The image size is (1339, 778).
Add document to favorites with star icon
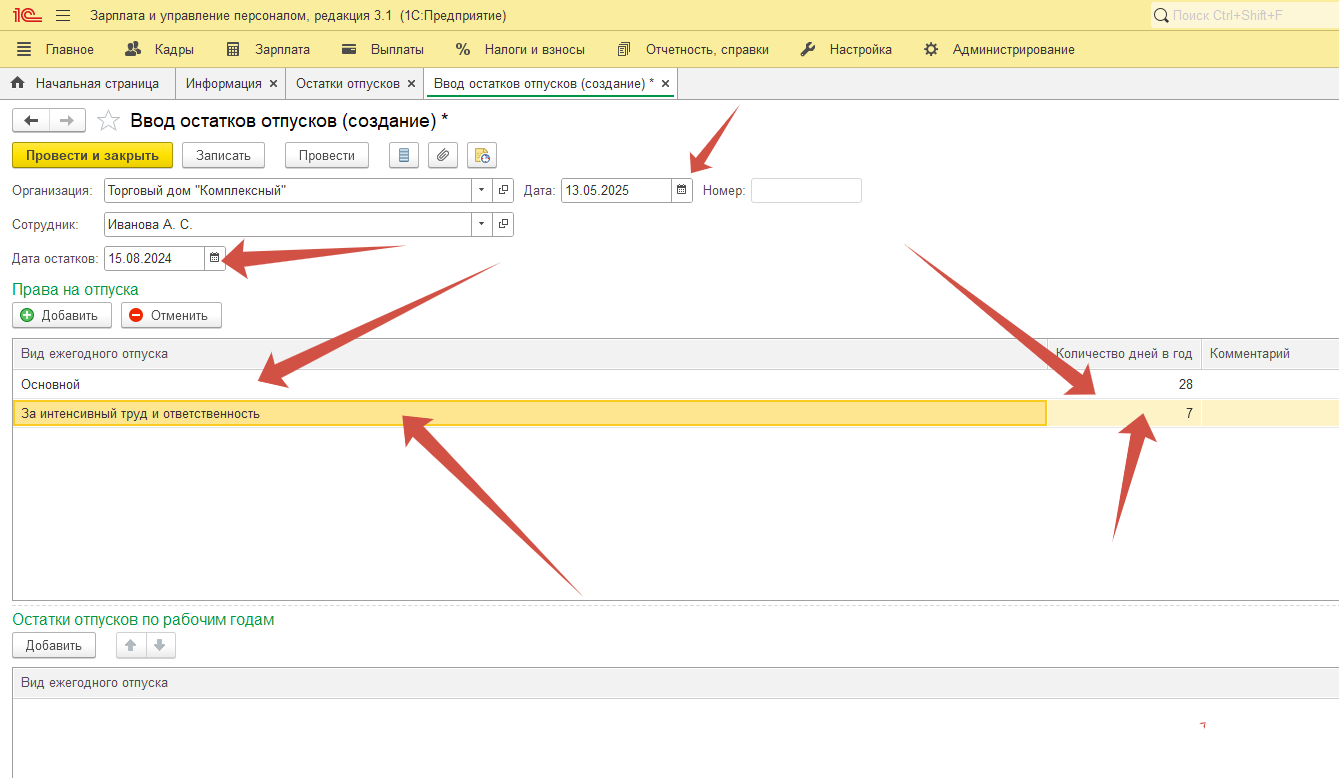[x=108, y=121]
